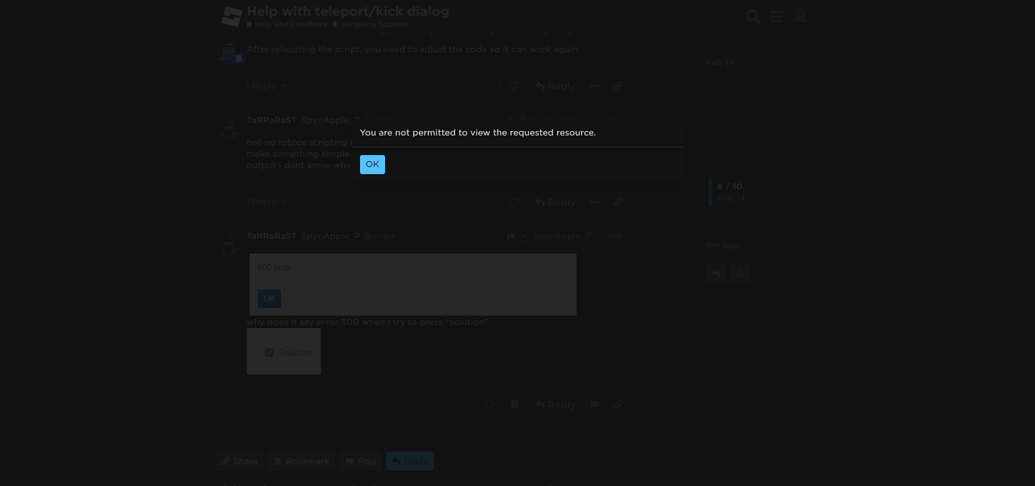1035x486 pixels.
Task: Expand 1 Reply under the hell no roblox post
Action: click(x=267, y=202)
